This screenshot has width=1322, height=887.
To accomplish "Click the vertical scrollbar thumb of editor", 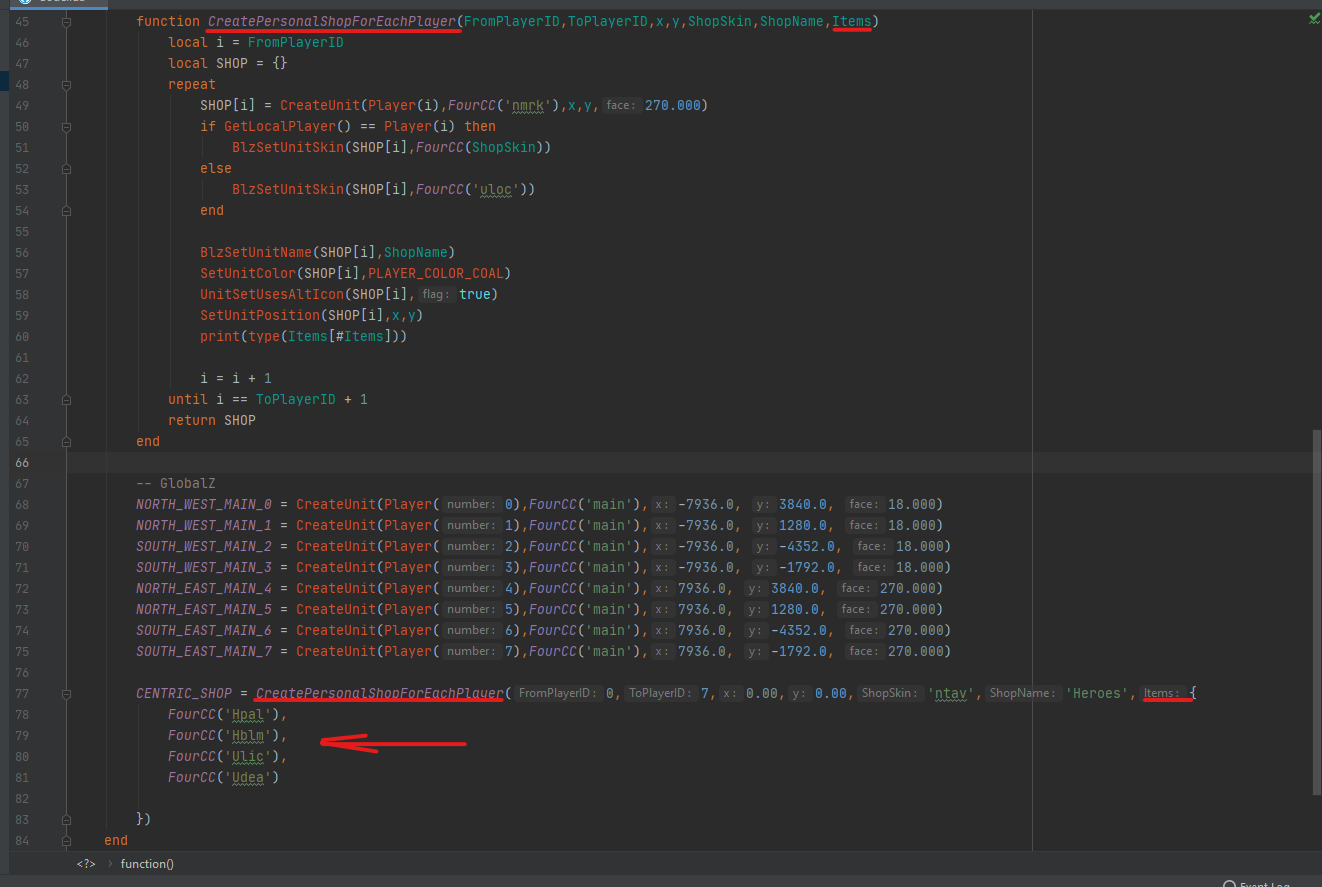I will click(1316, 610).
